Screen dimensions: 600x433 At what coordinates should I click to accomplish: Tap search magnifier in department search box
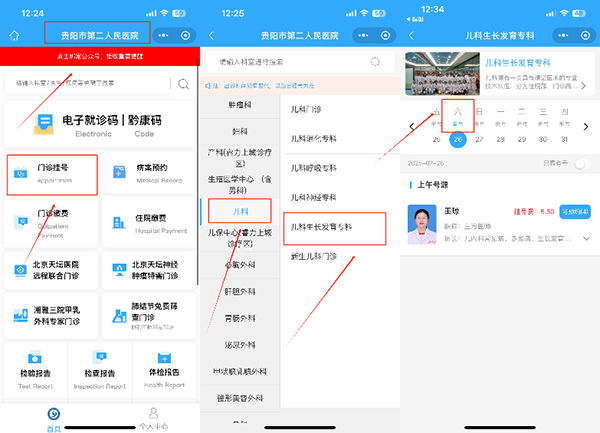[375, 62]
